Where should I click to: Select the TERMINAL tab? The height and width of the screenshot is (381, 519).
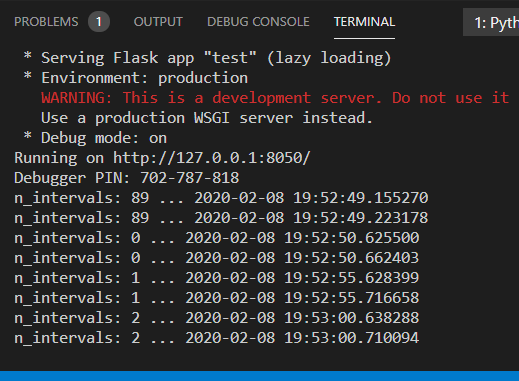coord(364,22)
